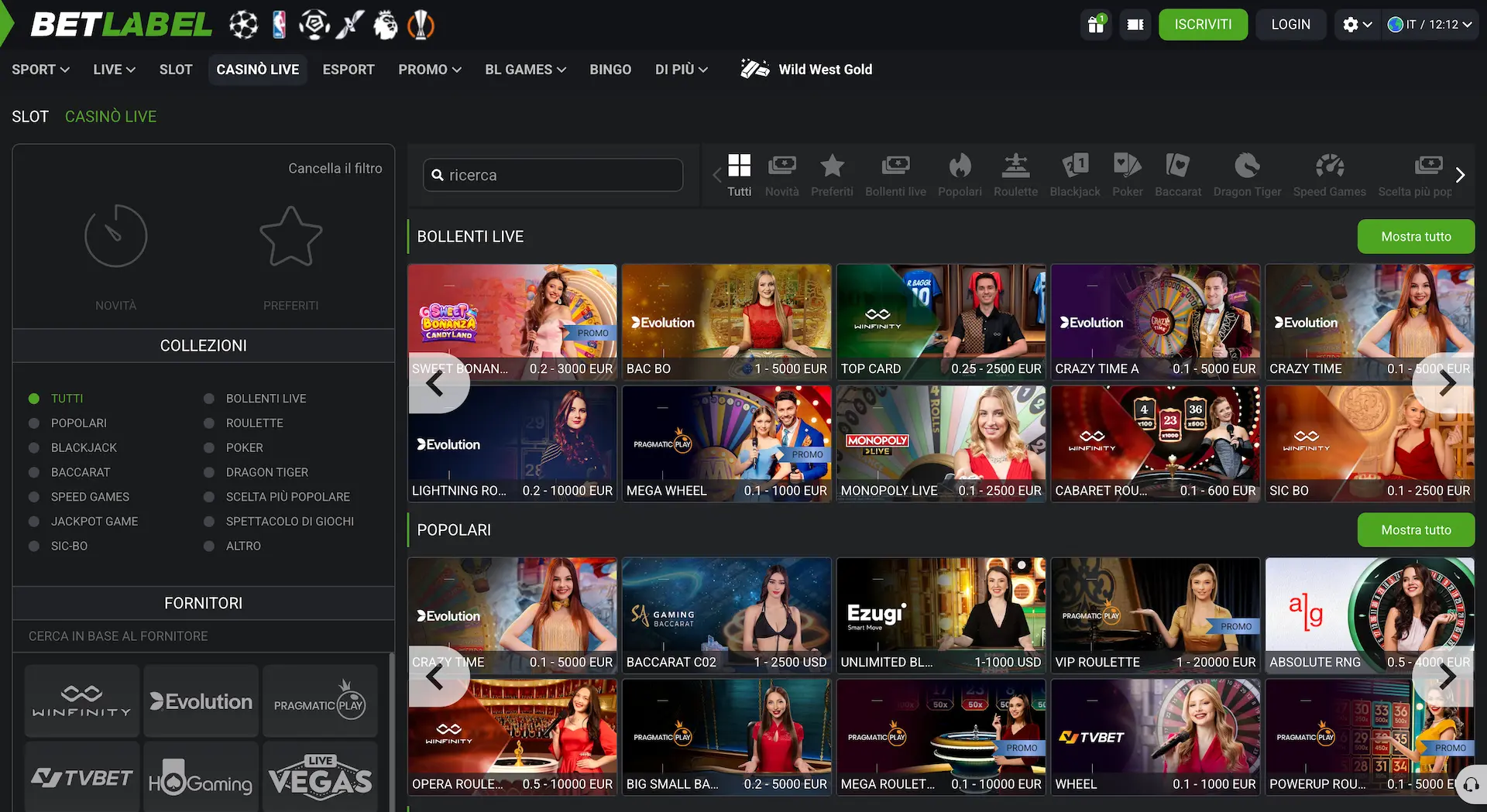Open the Novità clock icon in sidebar
This screenshot has width=1487, height=812.
[x=115, y=236]
